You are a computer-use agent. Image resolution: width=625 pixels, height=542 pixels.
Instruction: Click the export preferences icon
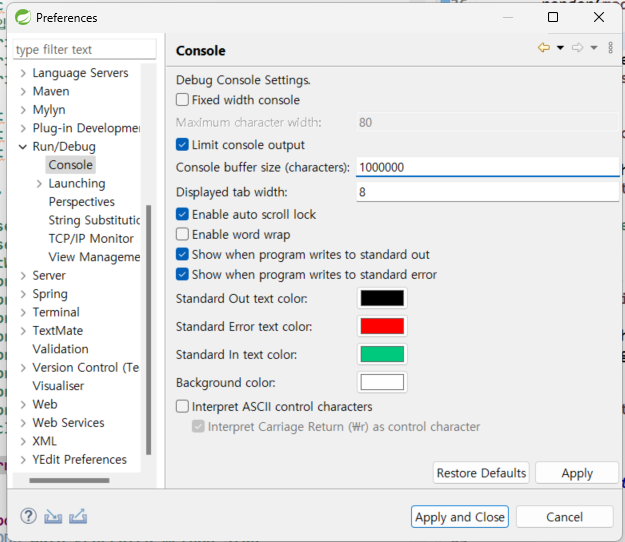tap(78, 516)
